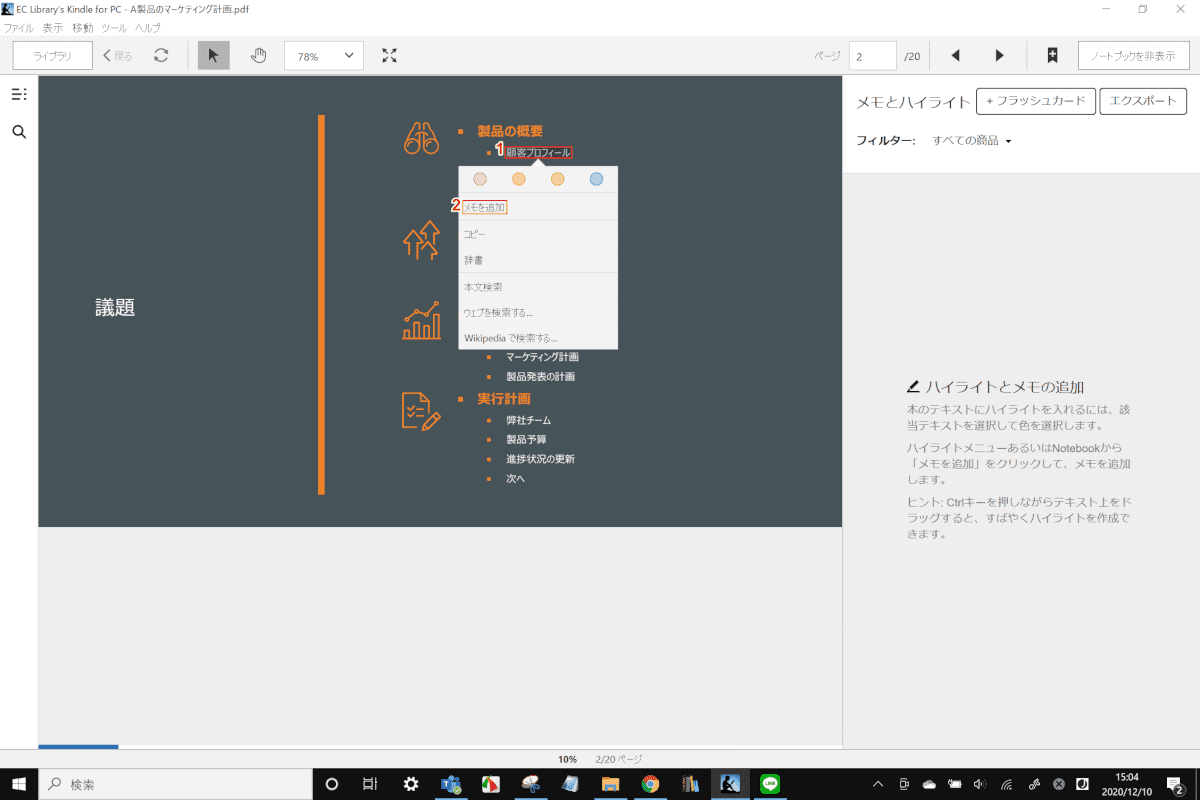Click ノートブックを非表示 button
Viewport: 1200px width, 800px height.
[x=1133, y=56]
